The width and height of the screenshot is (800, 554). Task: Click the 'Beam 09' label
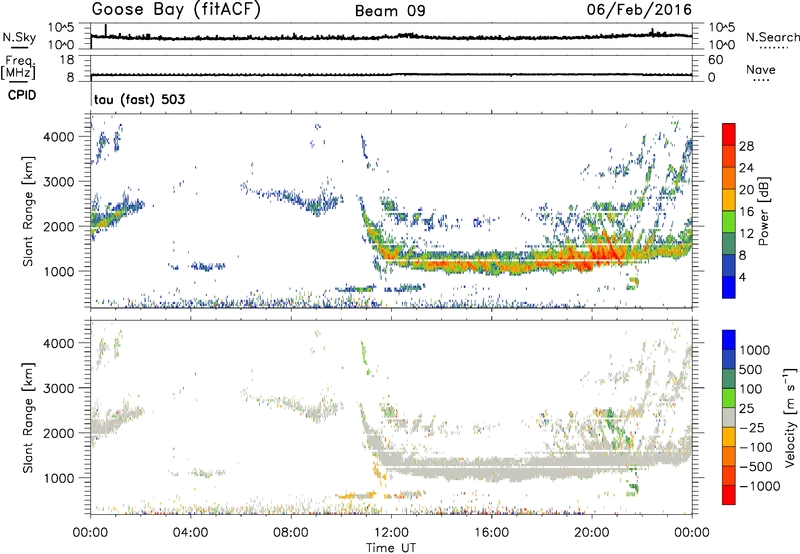coord(390,11)
